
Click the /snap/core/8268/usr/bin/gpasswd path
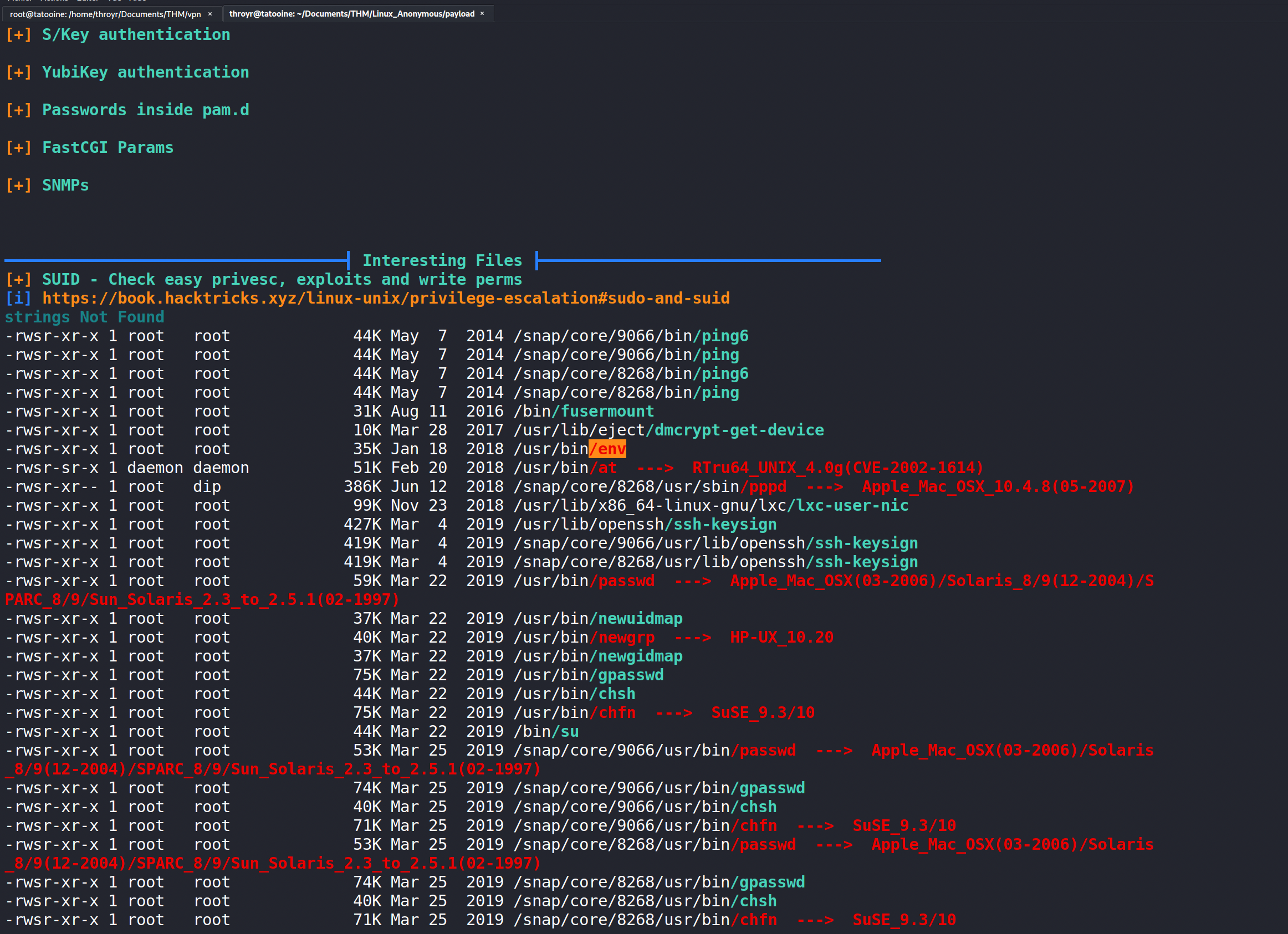pos(659,882)
